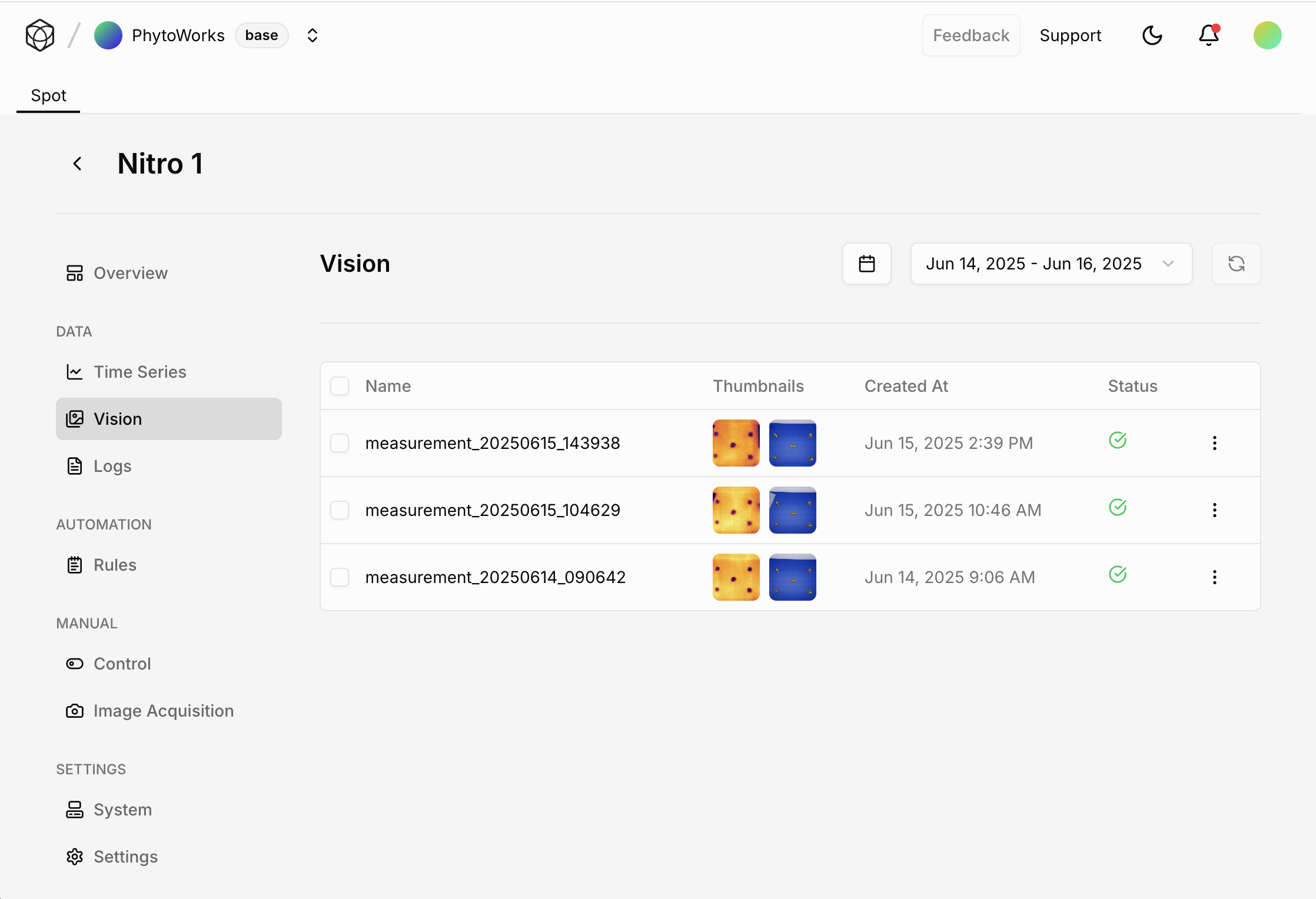
Task: Click the 'Jun 15, 2025 10:46 AM' cell
Action: [x=953, y=510]
